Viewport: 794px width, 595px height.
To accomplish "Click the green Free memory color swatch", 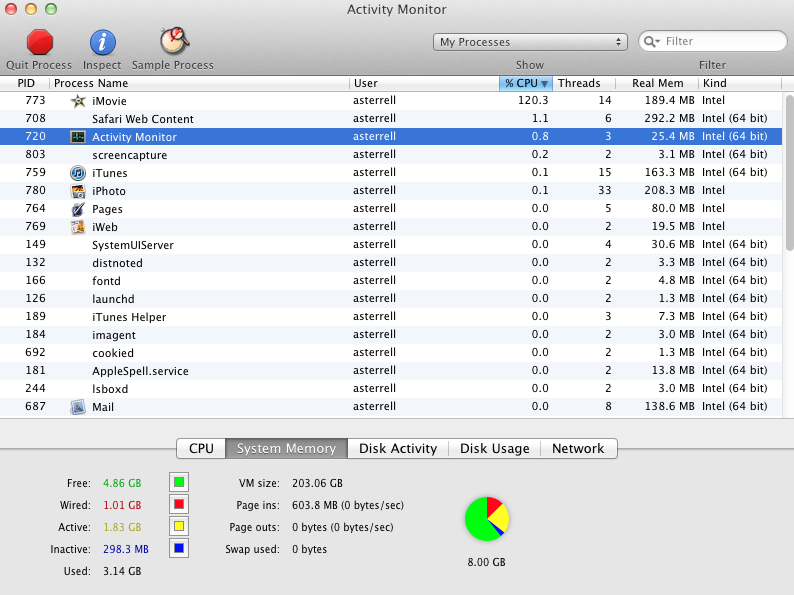I will (x=179, y=482).
